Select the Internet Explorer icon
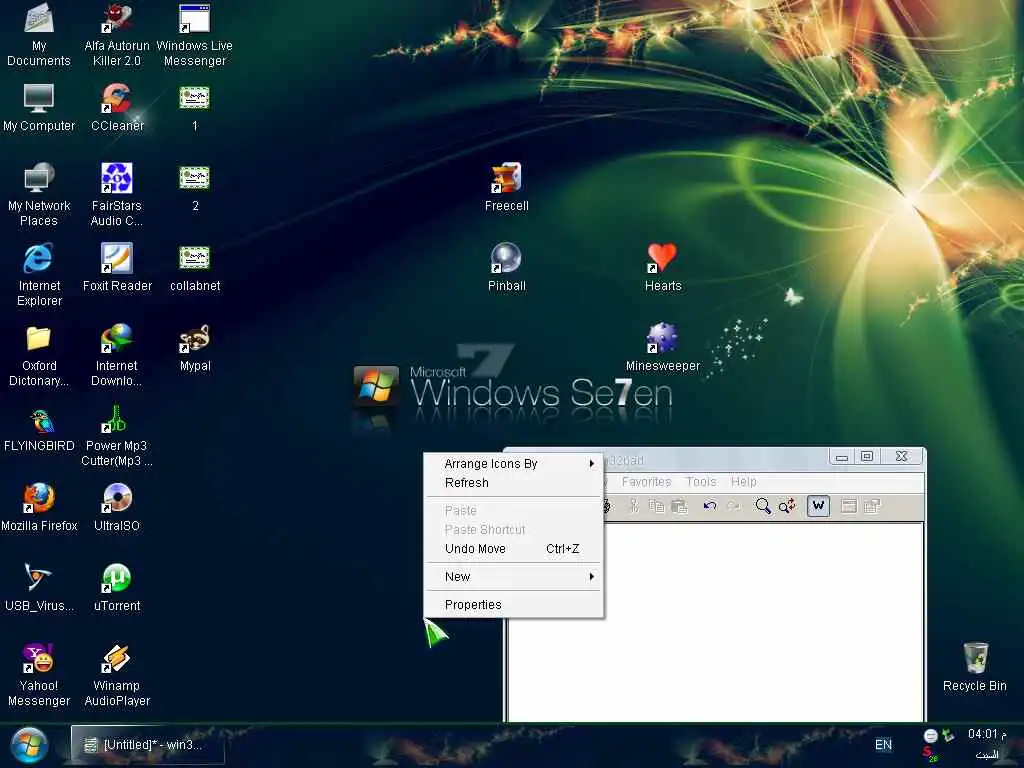This screenshot has width=1024, height=768. tap(39, 275)
